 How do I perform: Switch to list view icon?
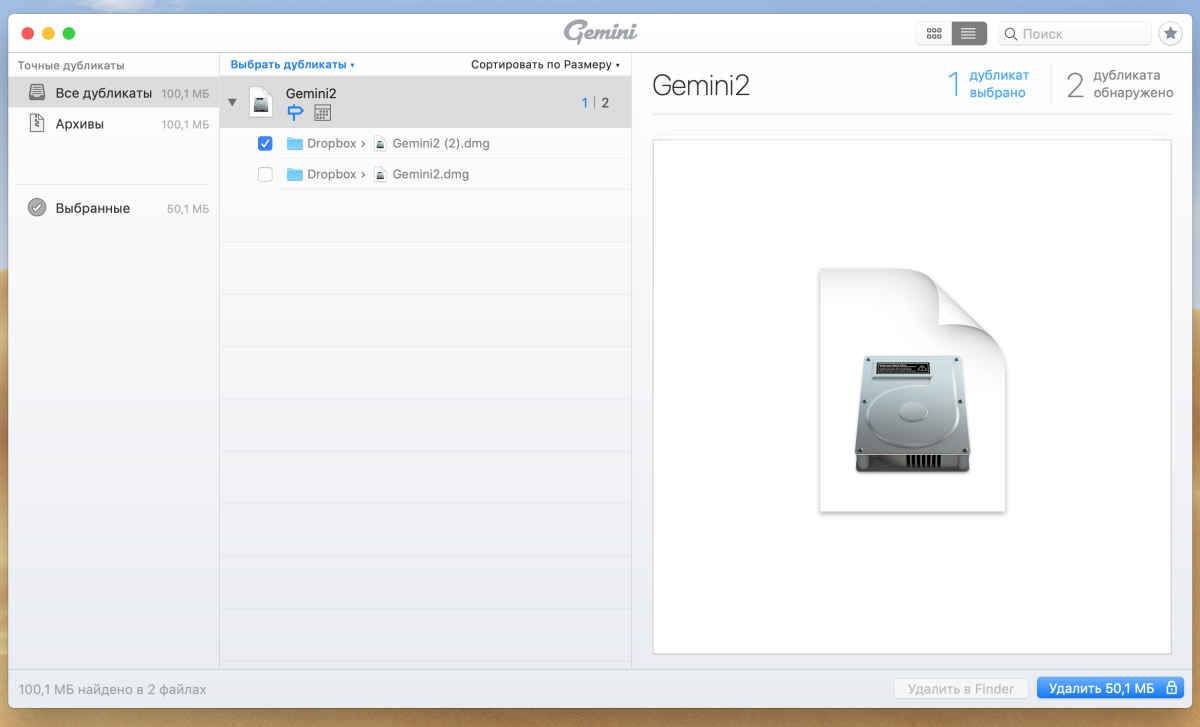pyautogui.click(x=969, y=33)
